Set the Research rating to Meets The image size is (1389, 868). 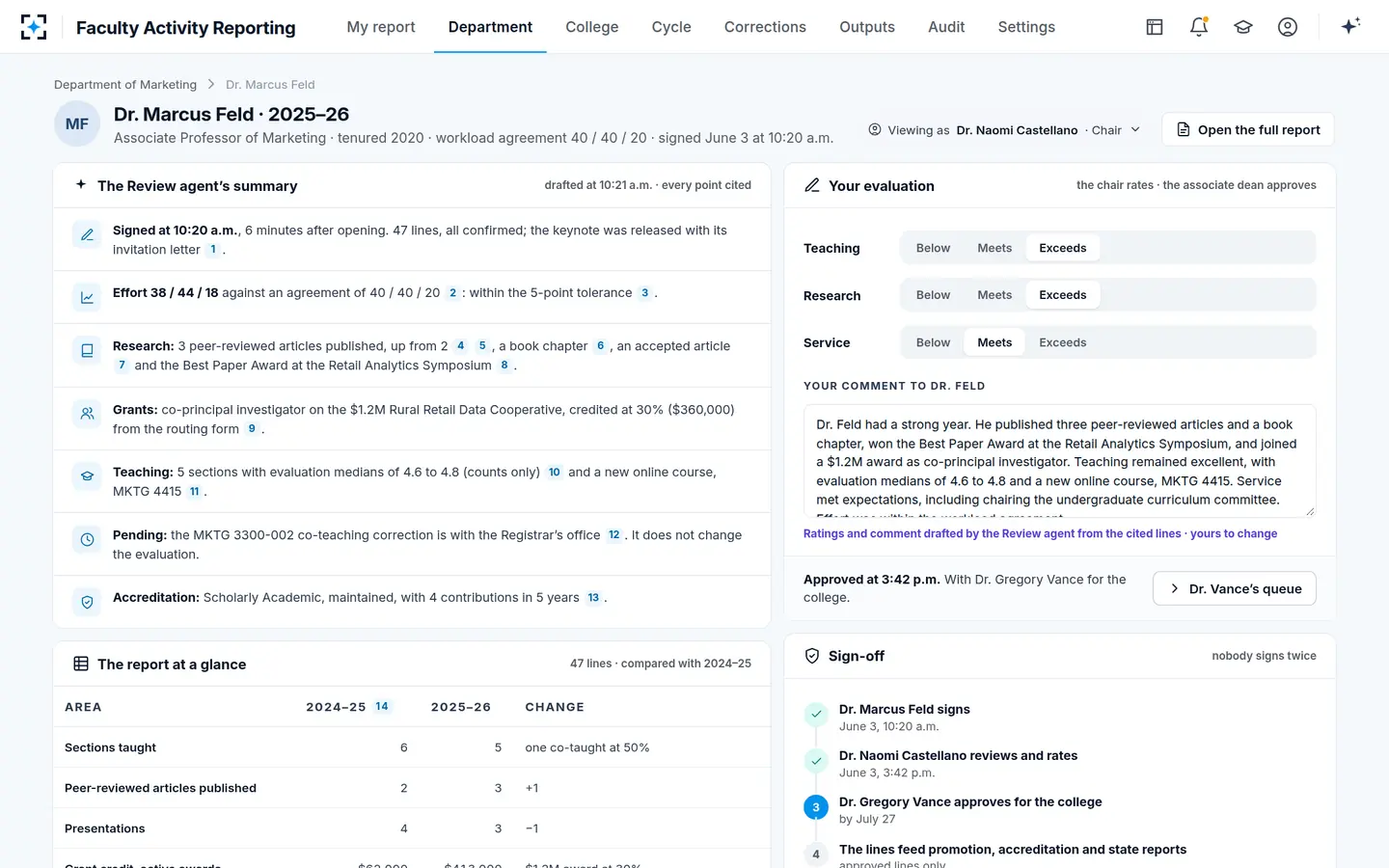[994, 295]
